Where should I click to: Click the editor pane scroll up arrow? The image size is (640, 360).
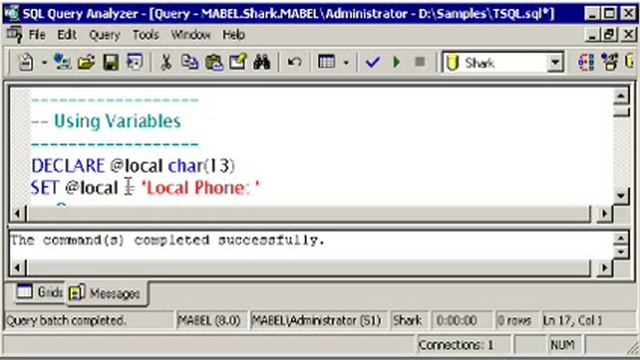[x=621, y=96]
